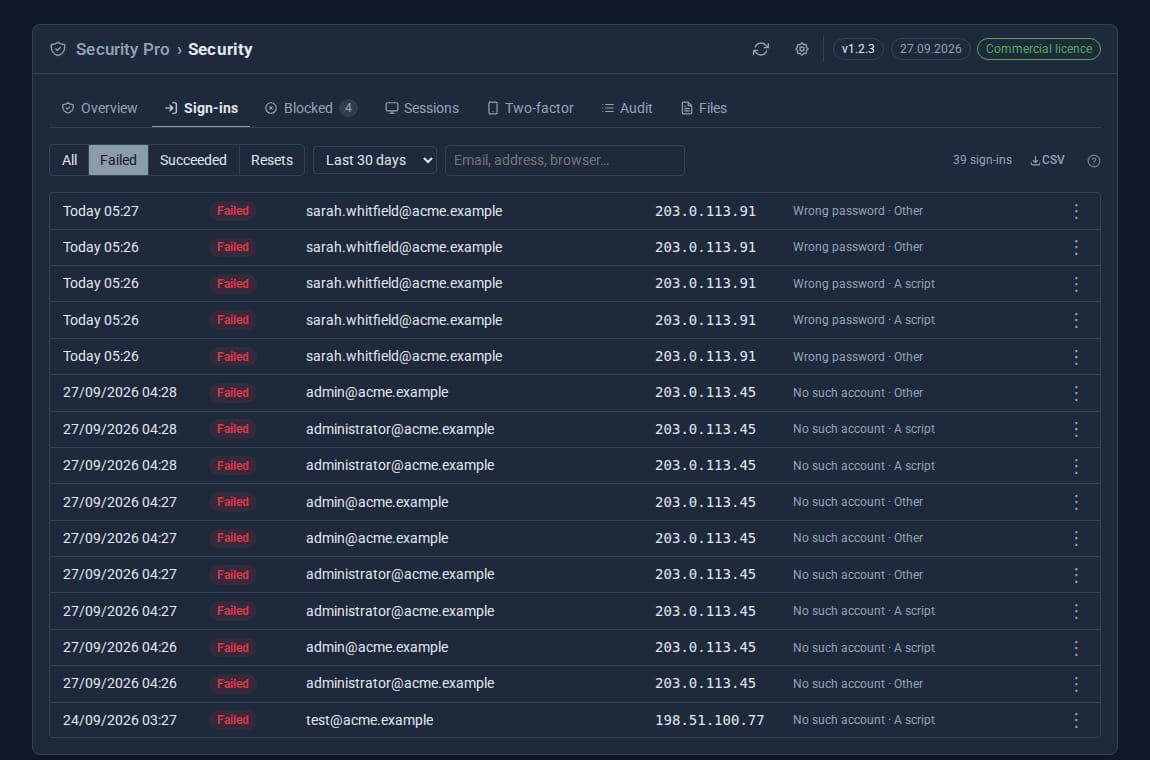Click 27/09/2026 04:28 timestamp for admin@acme.example

[120, 393]
